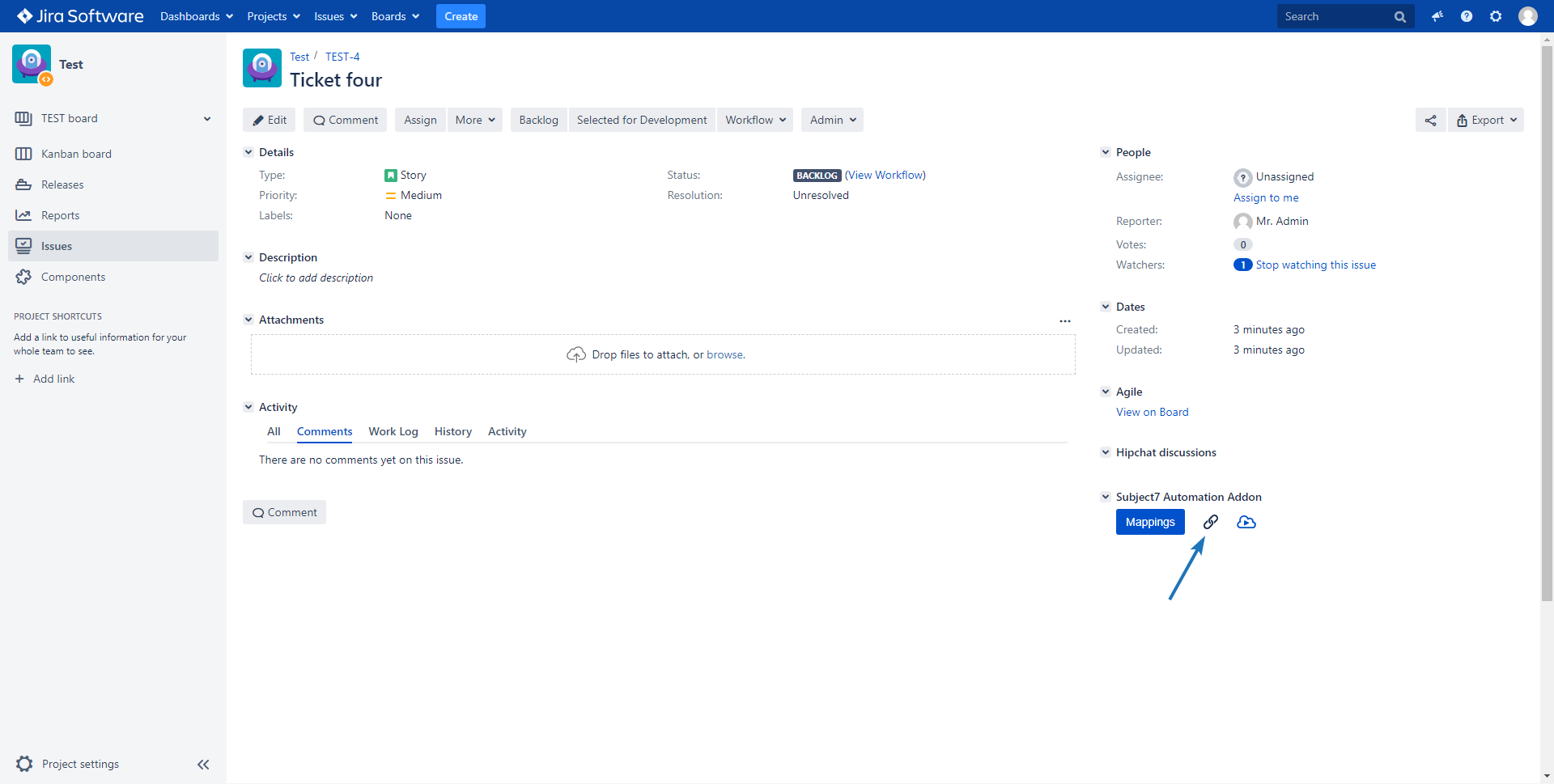Open the settings gear in top bar
Image resolution: width=1554 pixels, height=784 pixels.
click(x=1496, y=16)
